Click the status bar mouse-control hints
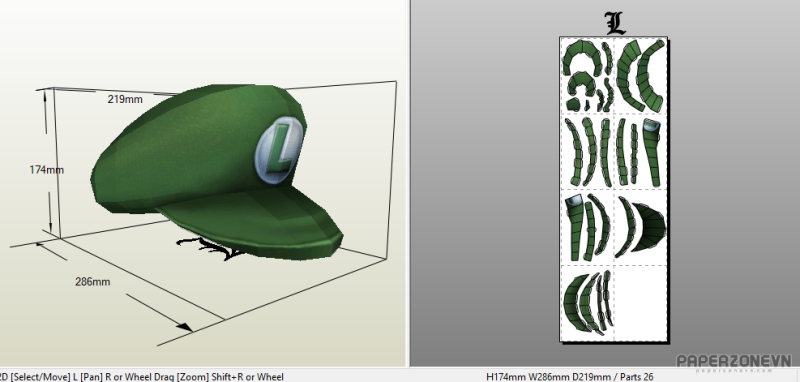Viewport: 800px width, 382px height. [x=142, y=377]
